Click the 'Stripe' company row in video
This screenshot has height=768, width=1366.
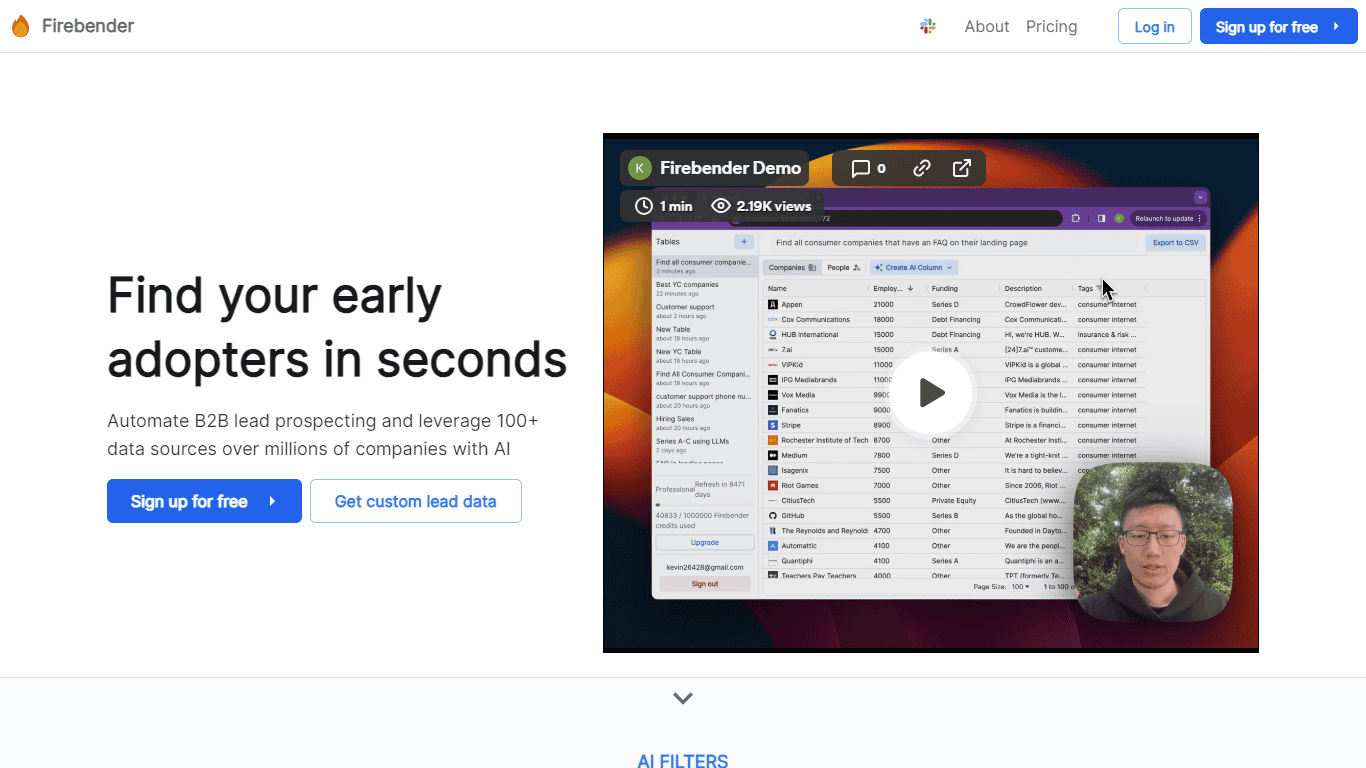pos(955,425)
